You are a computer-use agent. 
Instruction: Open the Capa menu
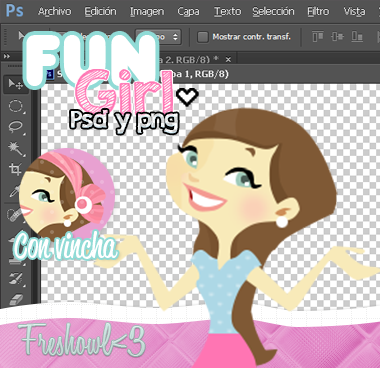(x=188, y=11)
